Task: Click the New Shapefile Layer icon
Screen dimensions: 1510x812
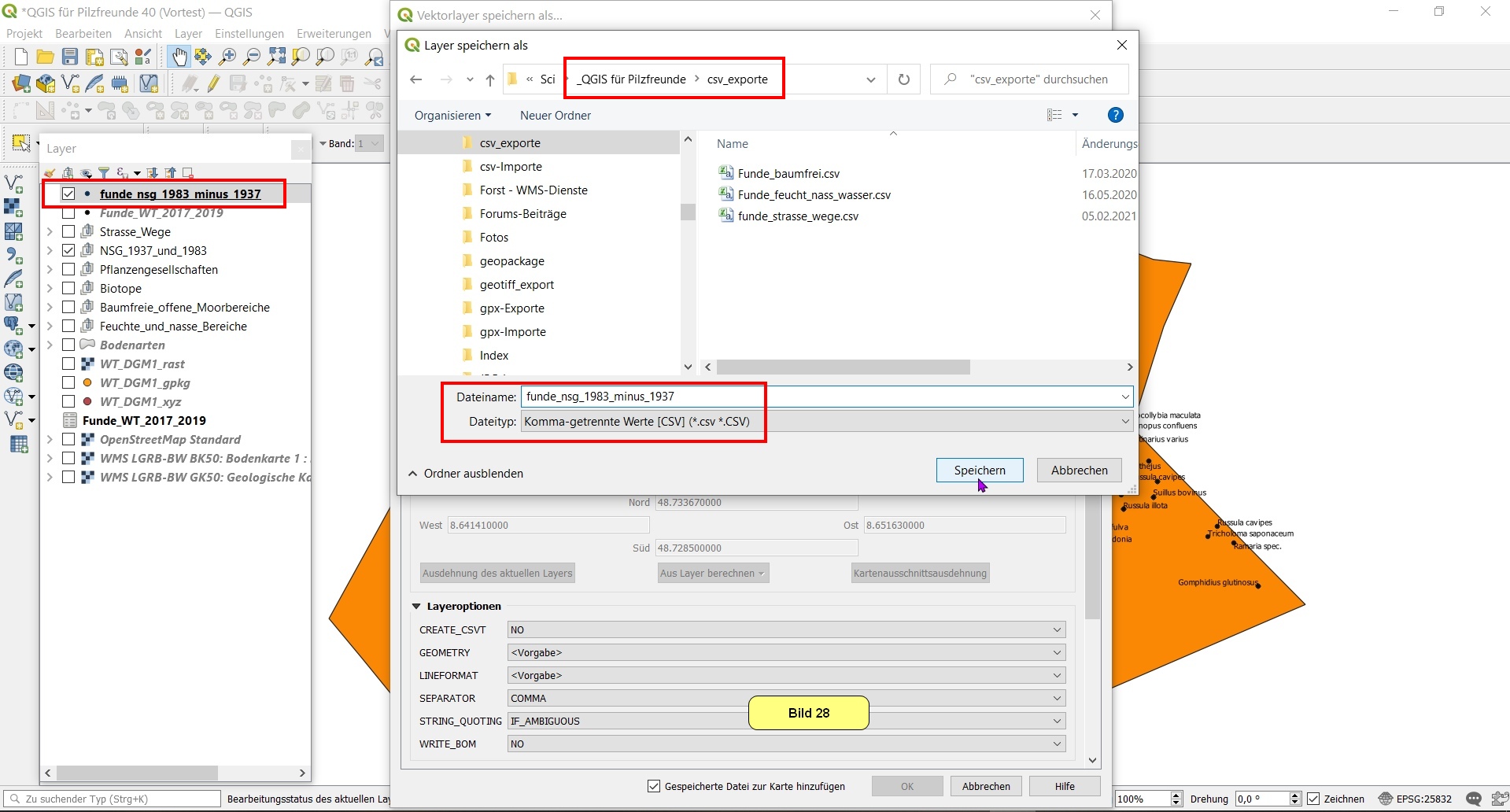Action: 70,83
